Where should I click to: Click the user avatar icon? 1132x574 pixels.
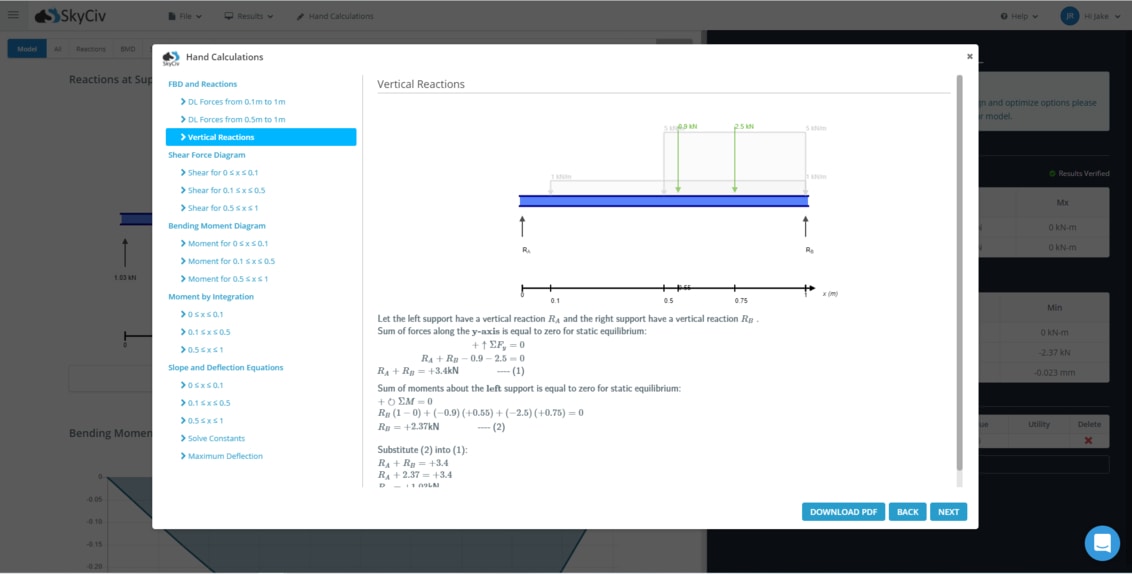coord(1069,16)
